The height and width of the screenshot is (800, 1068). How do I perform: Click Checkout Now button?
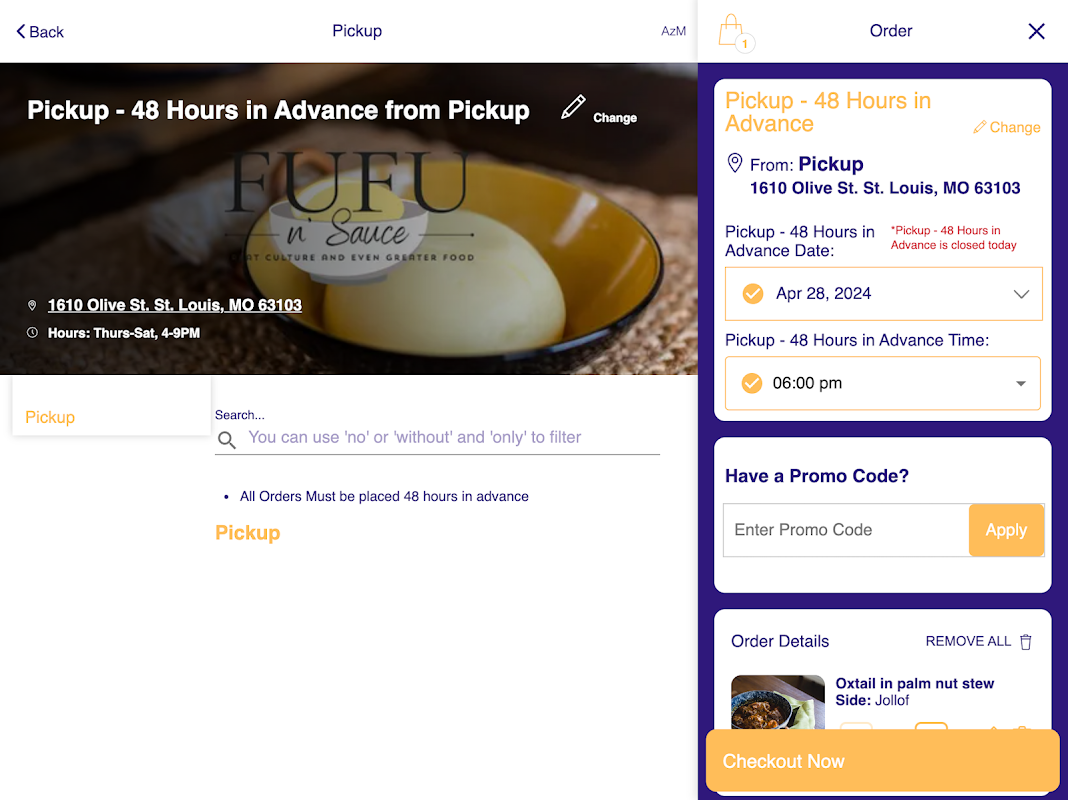tap(882, 761)
